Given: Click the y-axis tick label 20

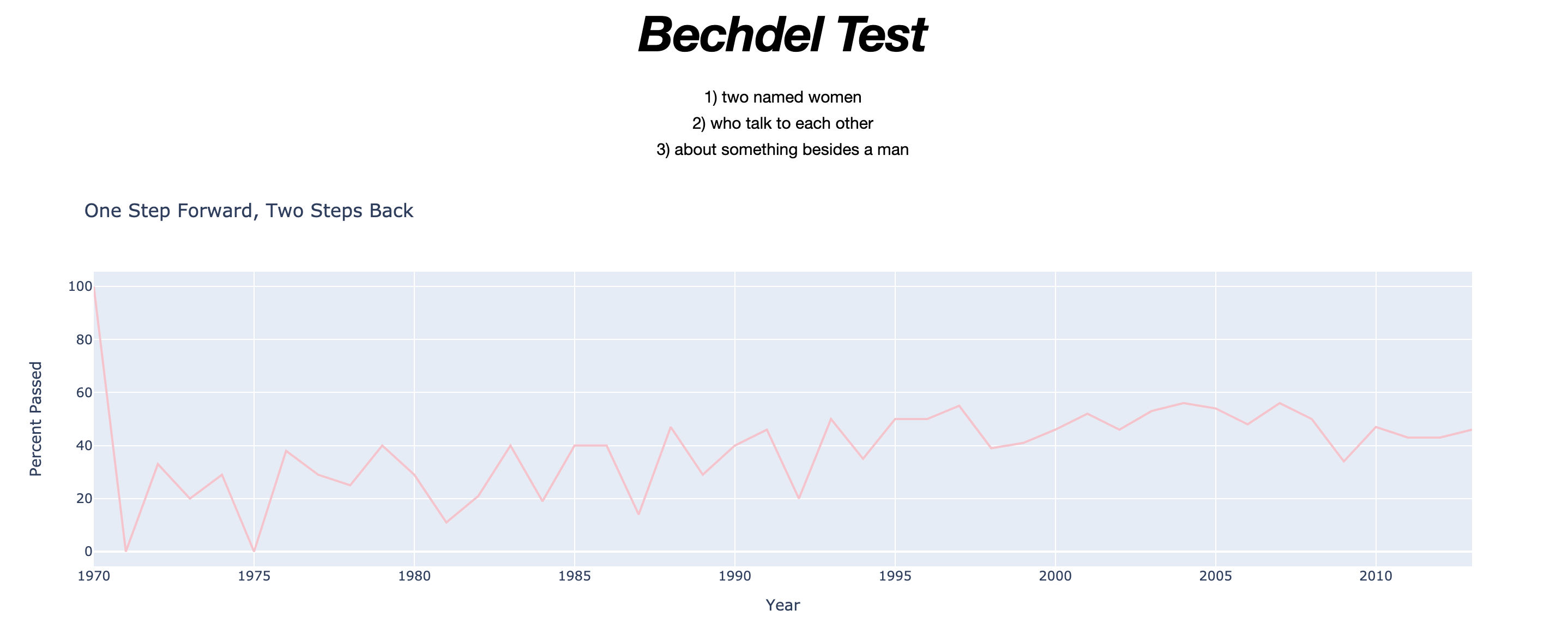Looking at the screenshot, I should [x=84, y=499].
